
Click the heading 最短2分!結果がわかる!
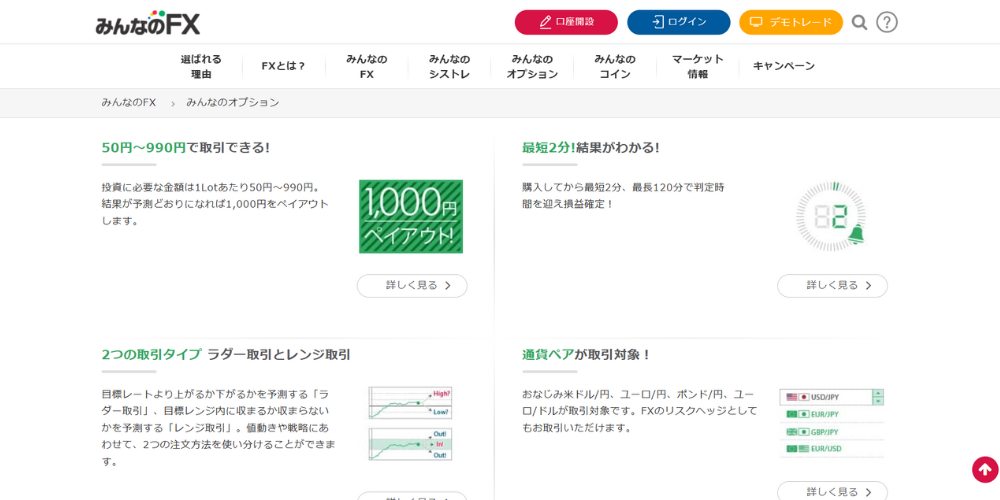[591, 147]
